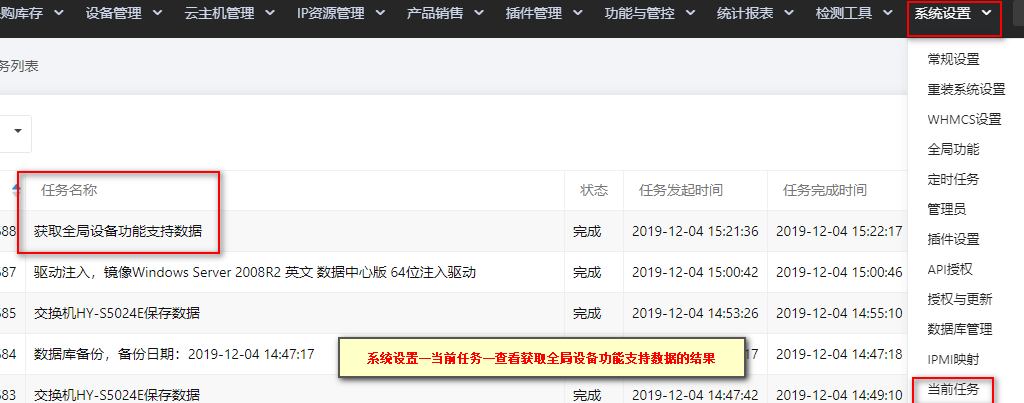Expand chevron next to IP资源管理
Viewport: 1024px width, 403px height.
click(x=381, y=13)
